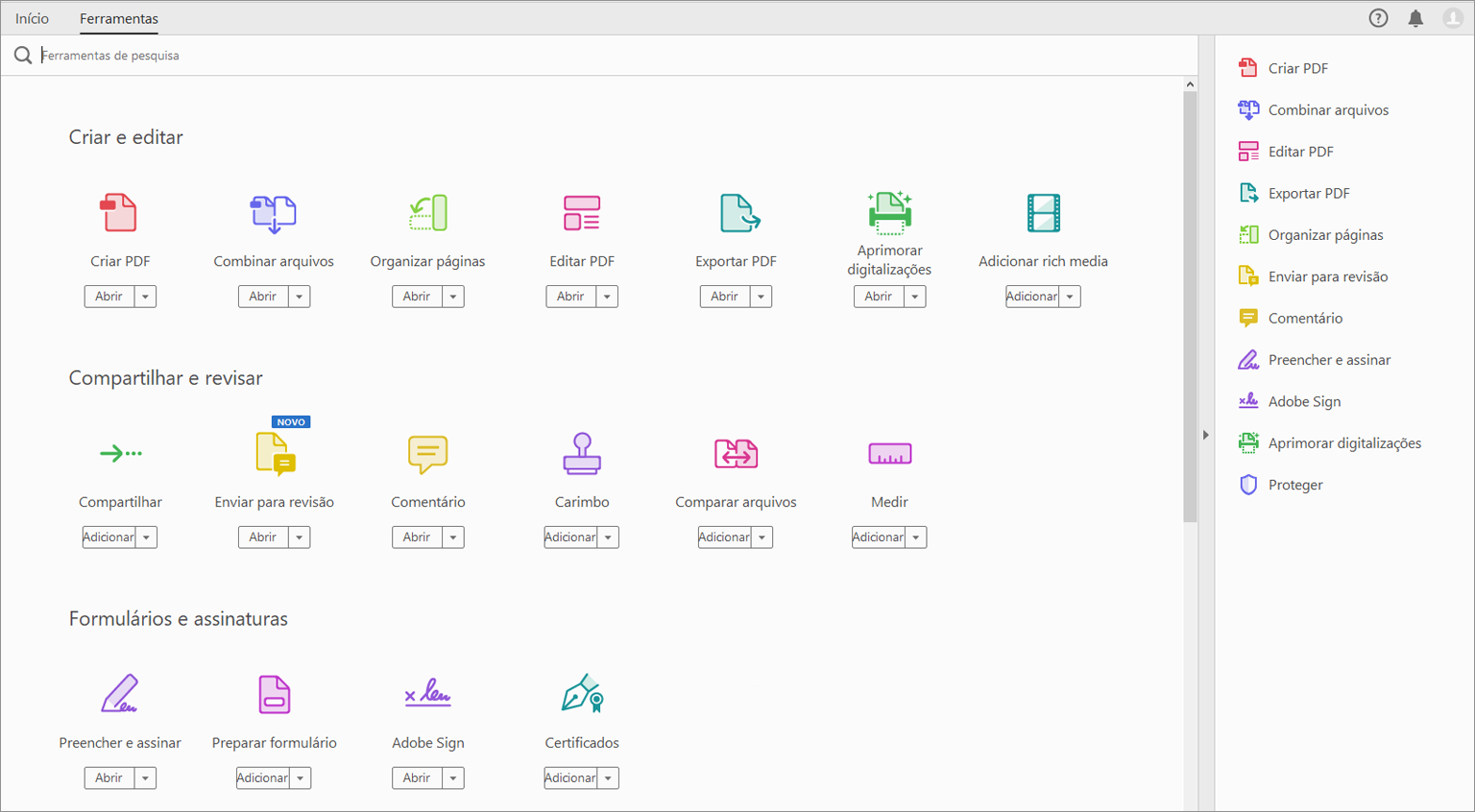Expand the dropdown arrow beside Criar PDF Abrir
The height and width of the screenshot is (812, 1475).
[145, 297]
